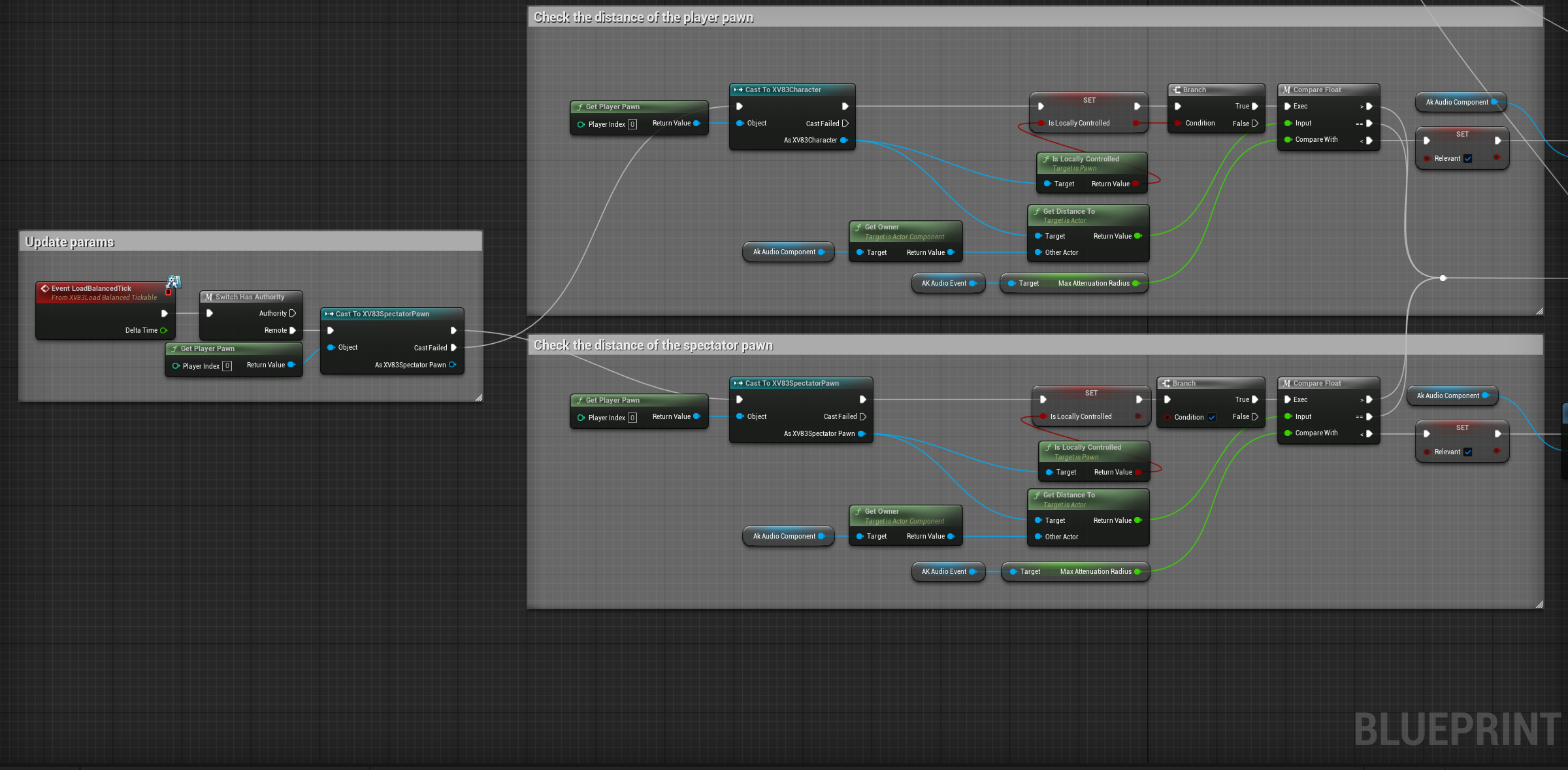
Task: Click the Branch icon in the player pawn section
Action: pyautogui.click(x=1177, y=90)
